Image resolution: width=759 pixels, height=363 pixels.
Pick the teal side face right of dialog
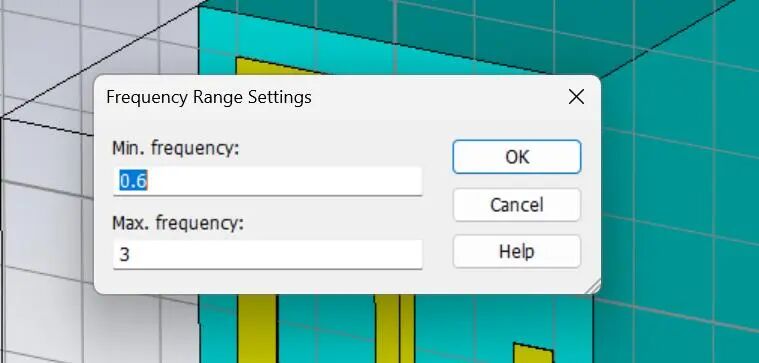(678, 194)
